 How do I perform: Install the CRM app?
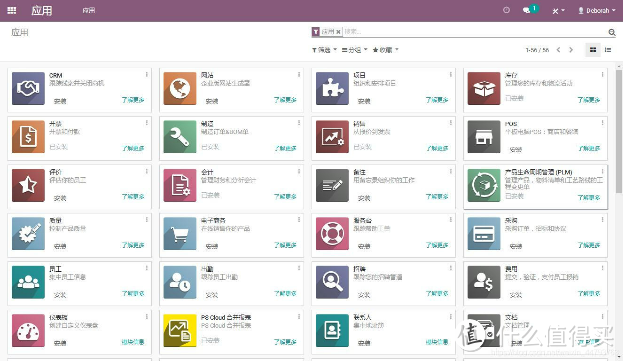click(60, 101)
